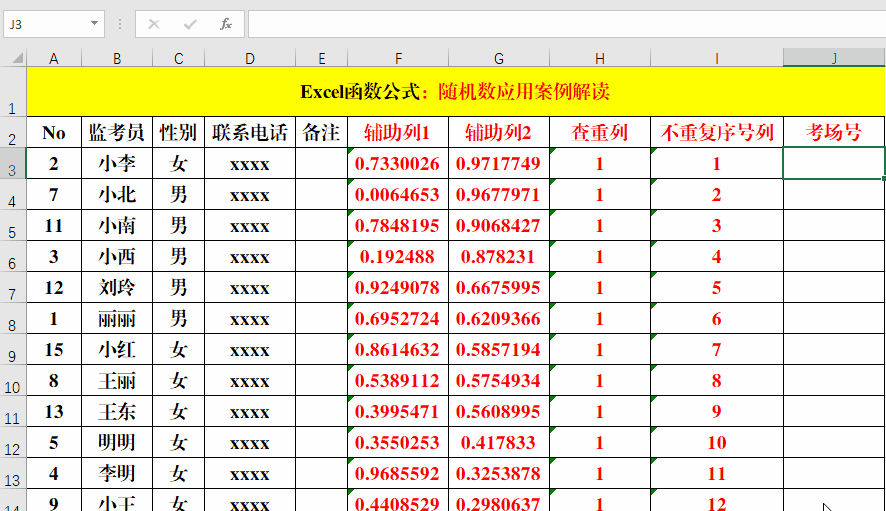Select the 不重复序号列 header cell
Viewport: 886px width, 511px height.
click(x=716, y=132)
